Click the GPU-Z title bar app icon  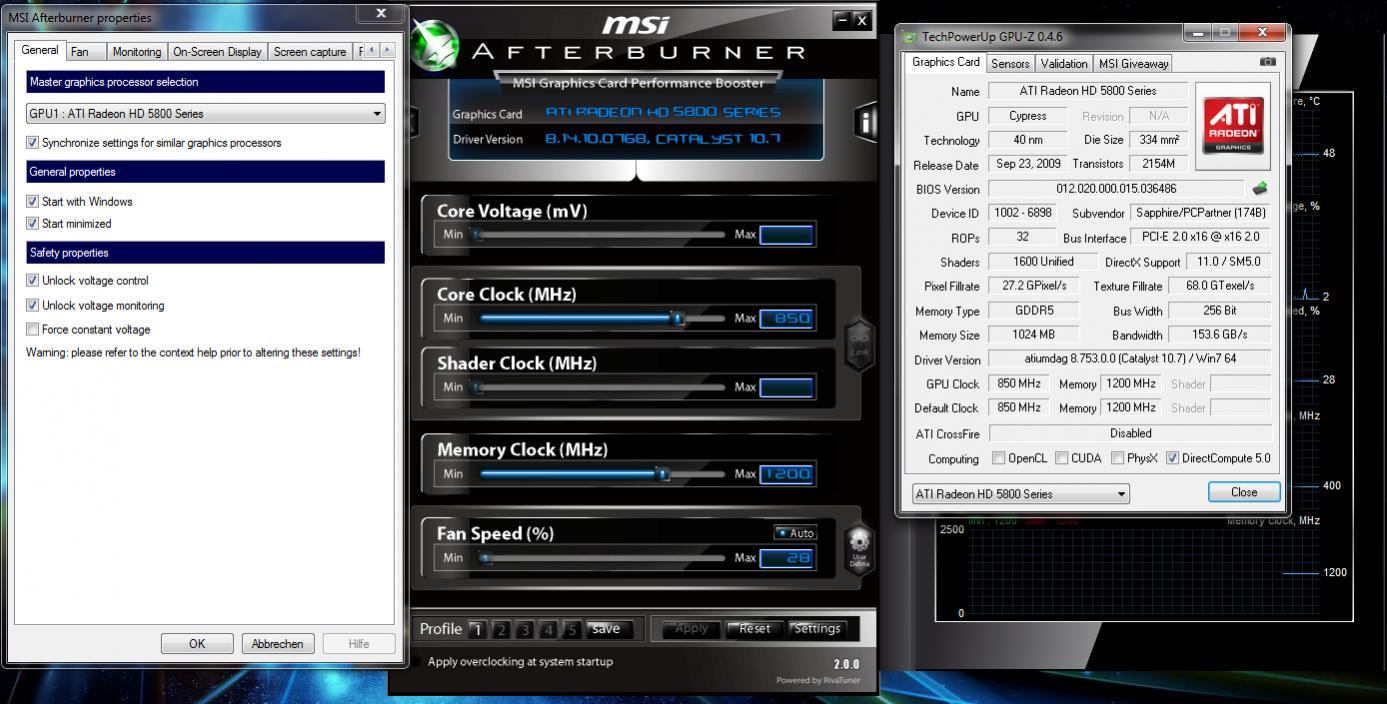point(910,37)
